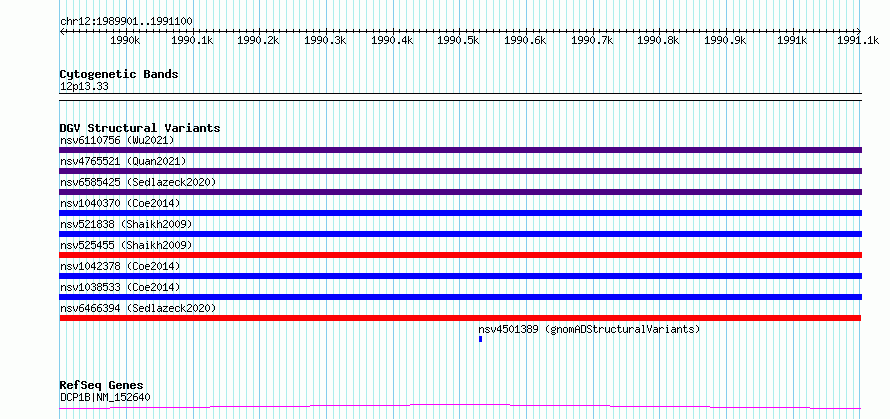Select the 12p13.33 band label
Viewport: 890px width, 419px height.
(x=84, y=86)
